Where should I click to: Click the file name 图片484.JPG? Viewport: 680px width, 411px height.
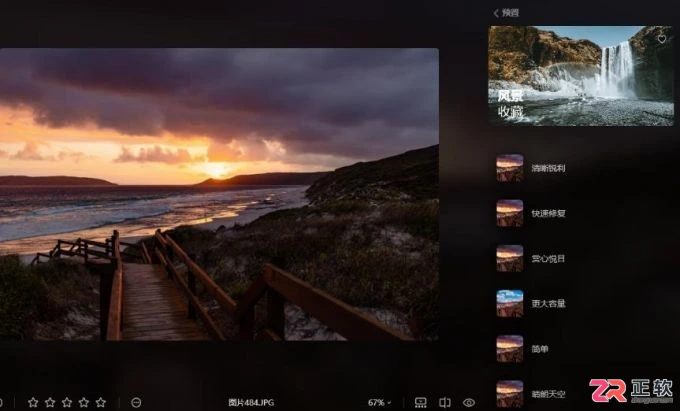251,403
